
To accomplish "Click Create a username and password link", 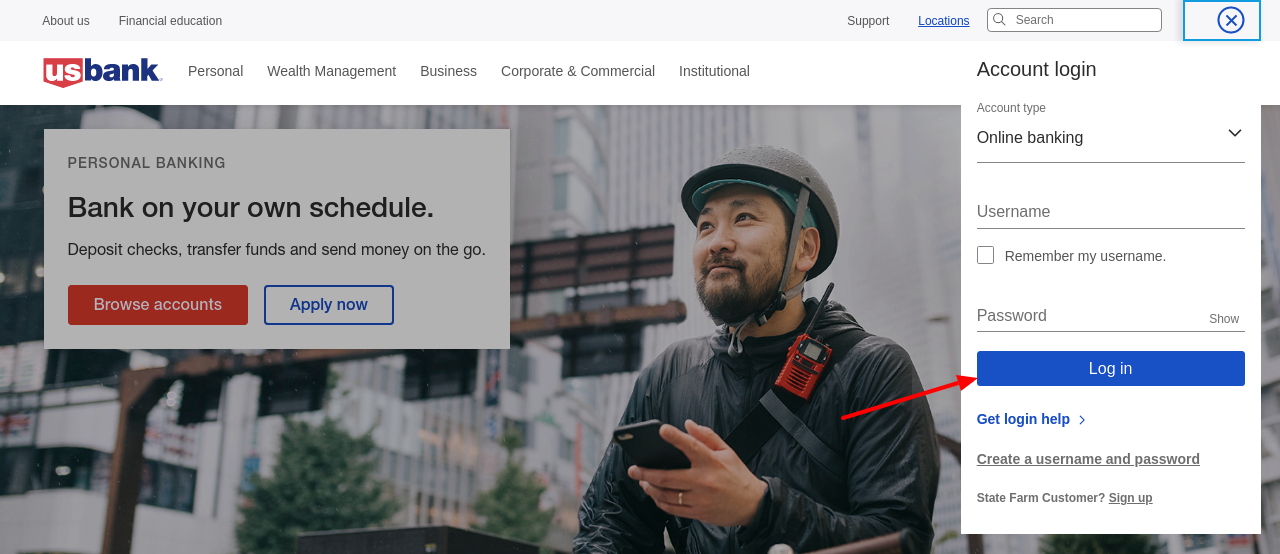I will 1088,459.
